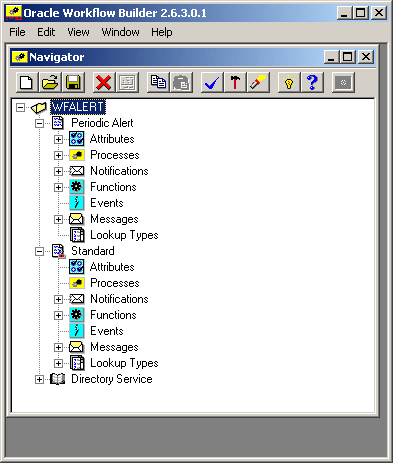Minimize the Oracle Workflow Builder window

point(345,13)
